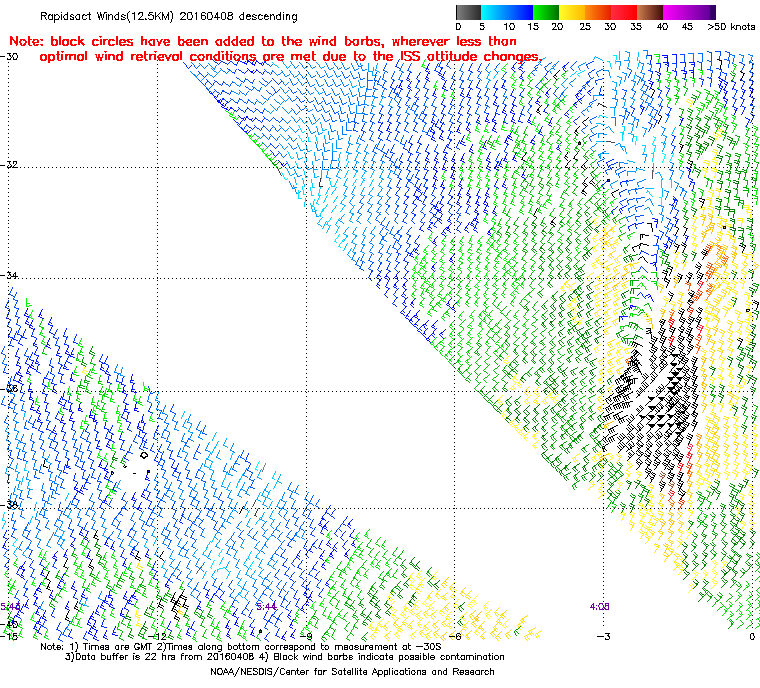
Task: Click the gray 0-5 knots legend segment
Action: pos(469,12)
